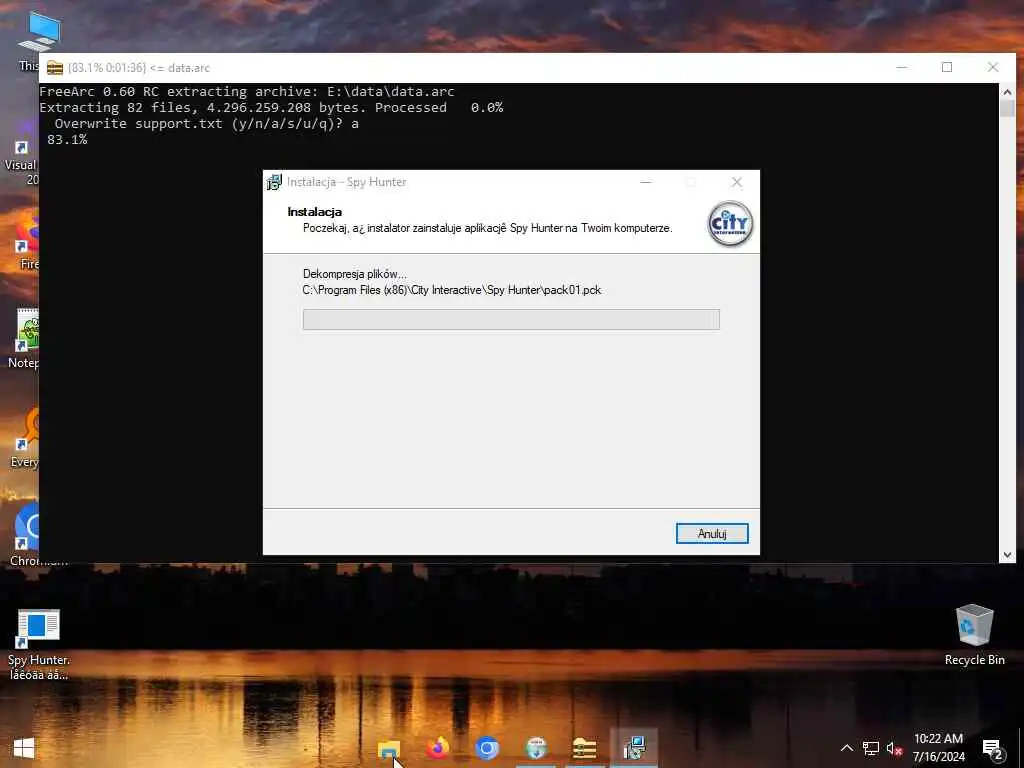Select the Spy Hunter desktop shortcut
Viewport: 1024px width, 768px height.
39,645
